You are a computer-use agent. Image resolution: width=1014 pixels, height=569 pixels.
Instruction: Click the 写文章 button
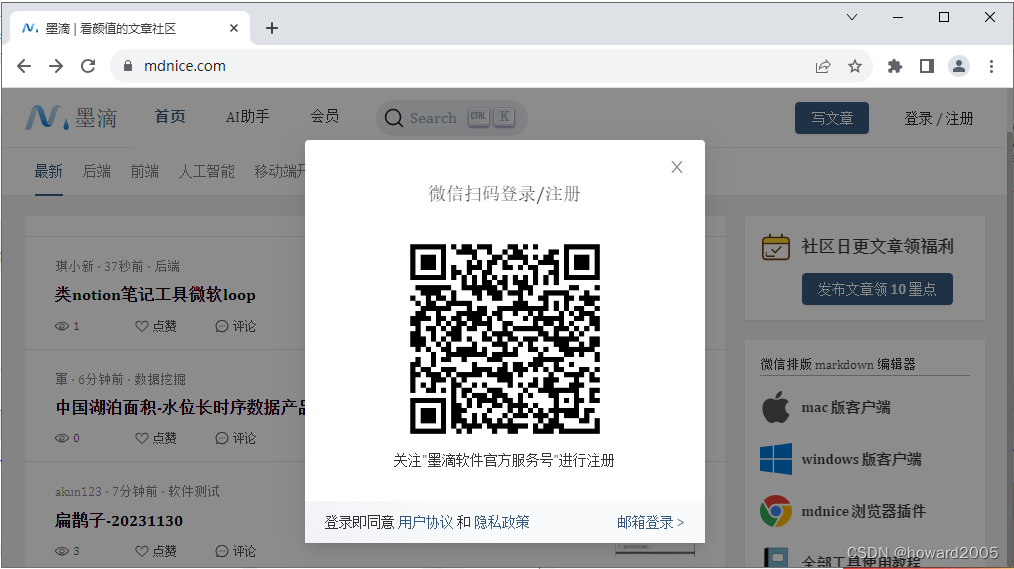pyautogui.click(x=832, y=118)
